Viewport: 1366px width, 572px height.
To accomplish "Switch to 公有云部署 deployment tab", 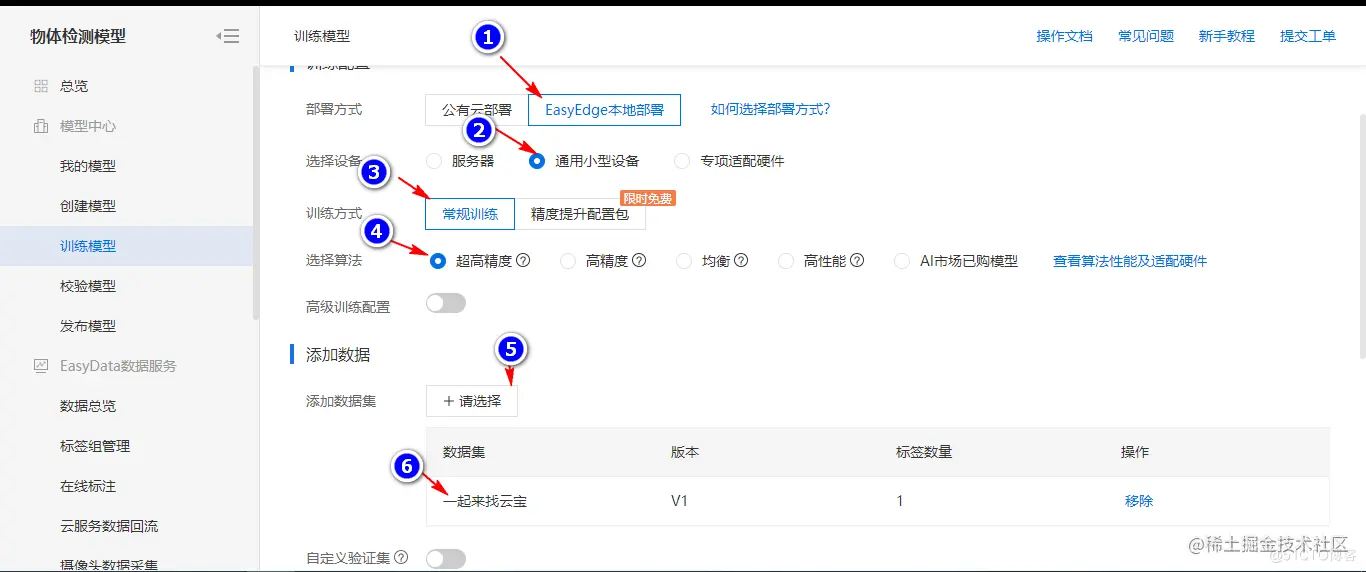I will 477,110.
